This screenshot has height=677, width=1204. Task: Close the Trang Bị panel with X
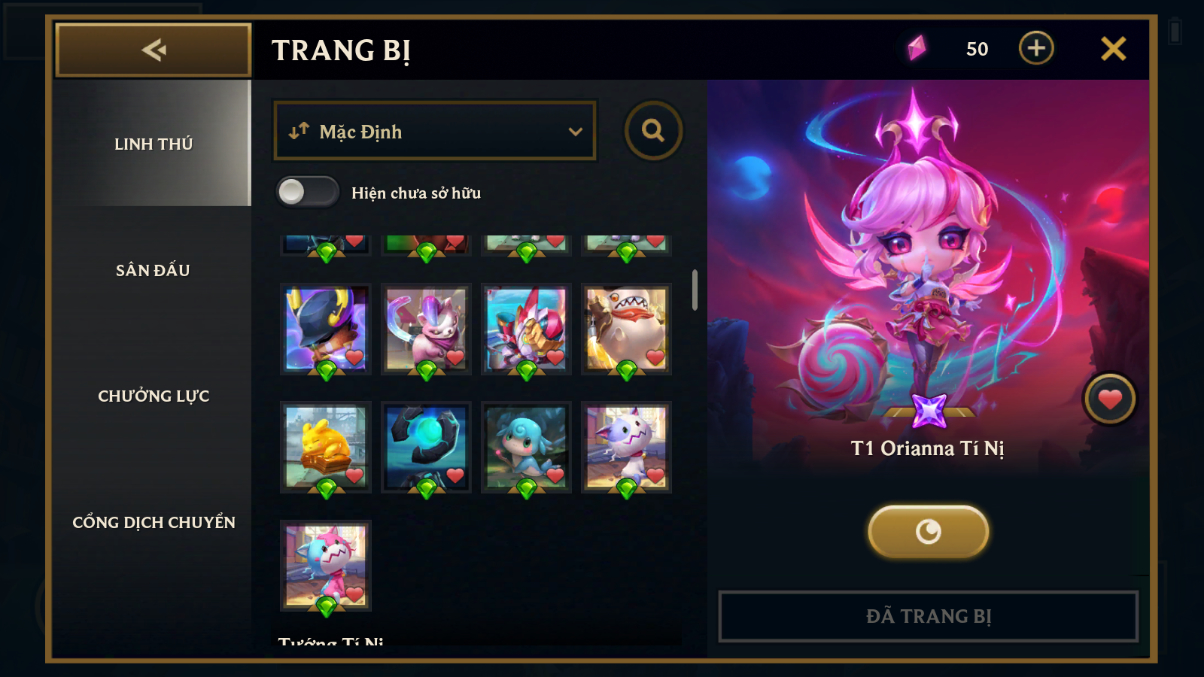(1113, 48)
